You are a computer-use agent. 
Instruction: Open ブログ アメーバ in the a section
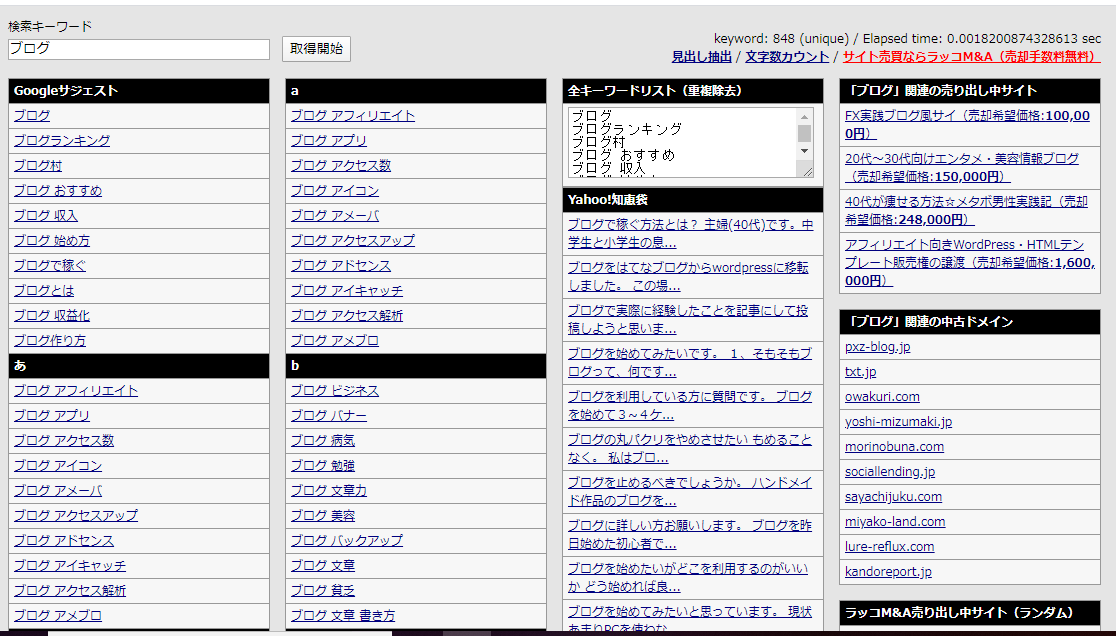(335, 216)
